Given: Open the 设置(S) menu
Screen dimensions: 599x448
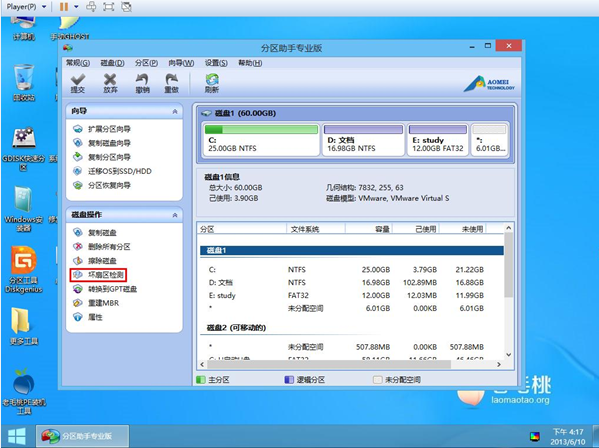Looking at the screenshot, I should 216,63.
